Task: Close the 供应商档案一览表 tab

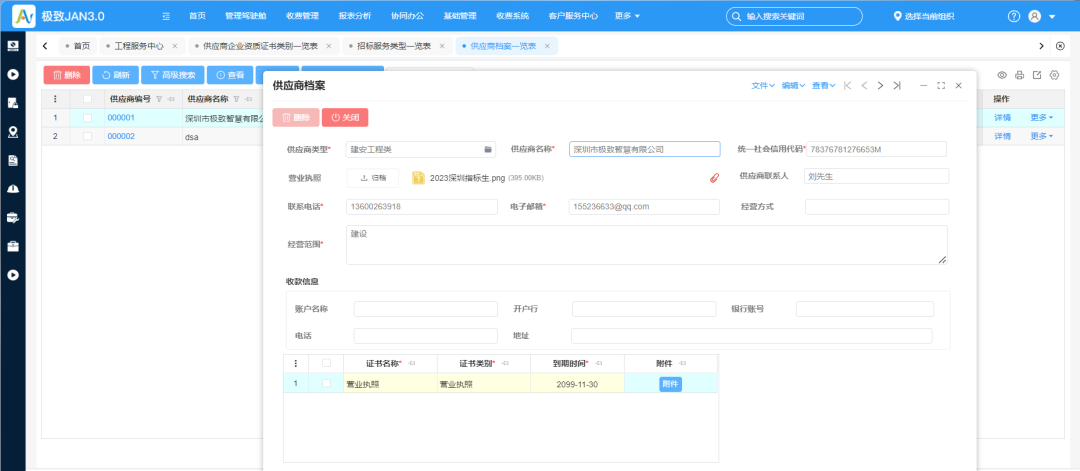Action: (x=547, y=46)
